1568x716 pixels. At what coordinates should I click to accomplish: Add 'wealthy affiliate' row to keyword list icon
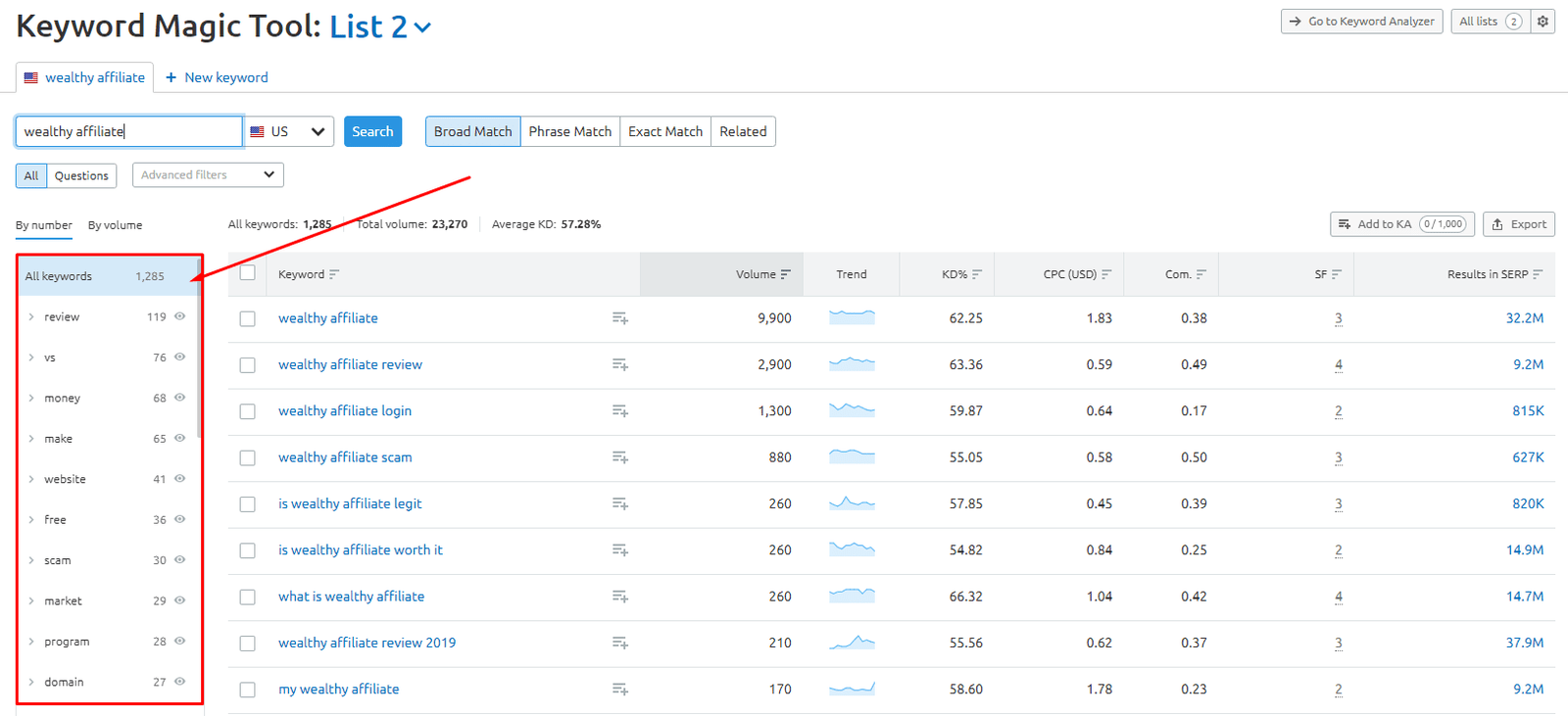[x=619, y=318]
